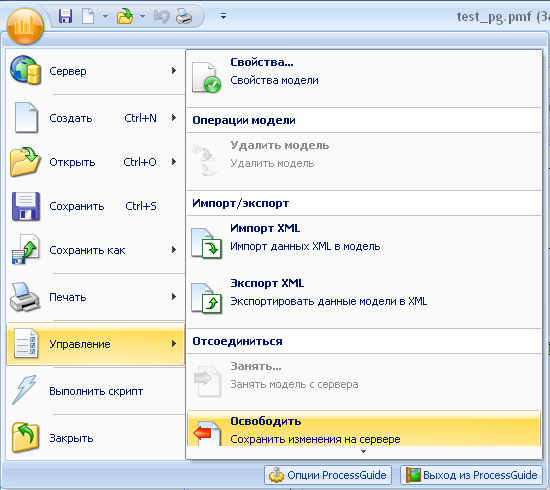Expand the Сохранить как submenu arrow
The image size is (550, 490).
(174, 250)
